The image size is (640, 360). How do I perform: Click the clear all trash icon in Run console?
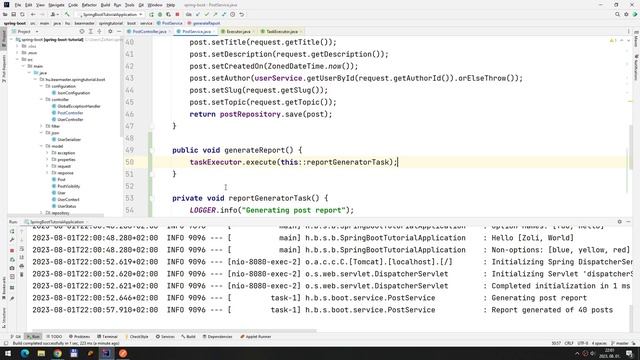coord(22,274)
